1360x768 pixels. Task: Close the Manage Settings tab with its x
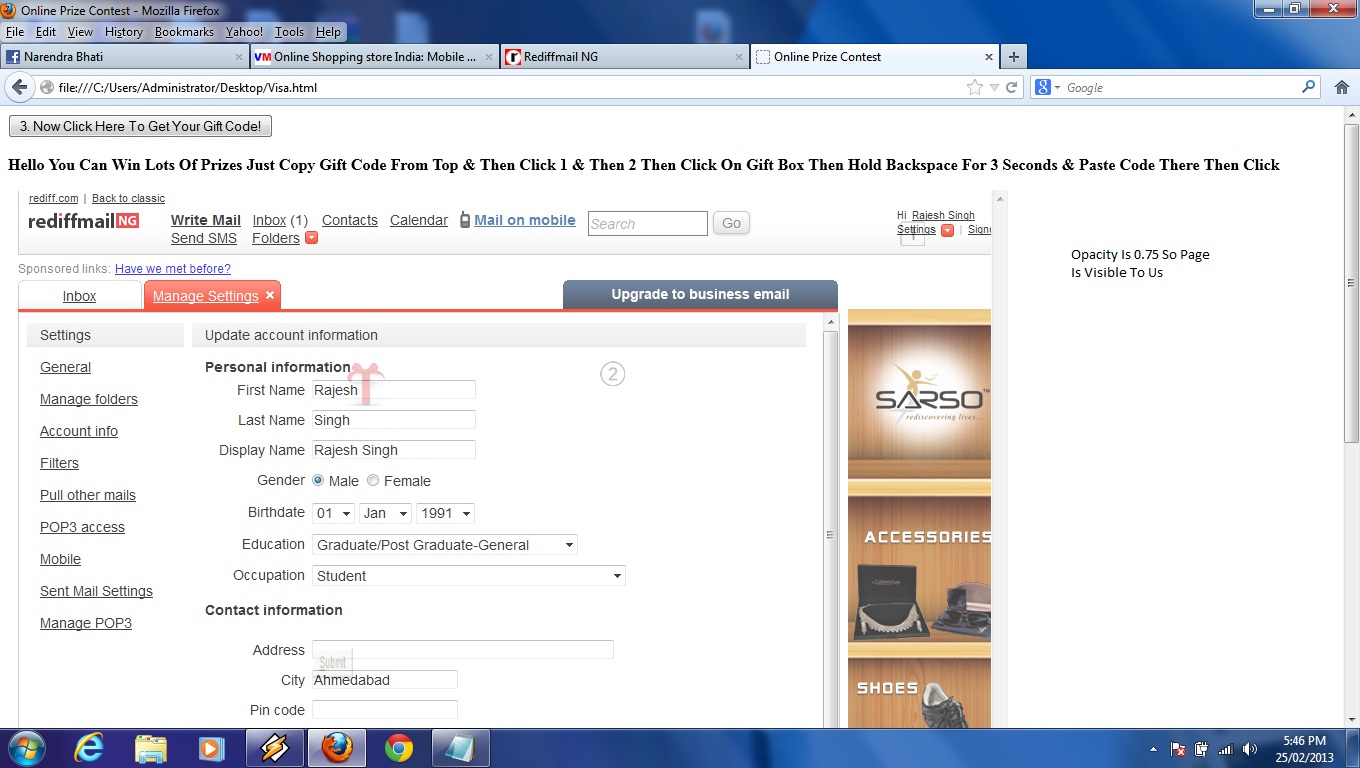[270, 295]
